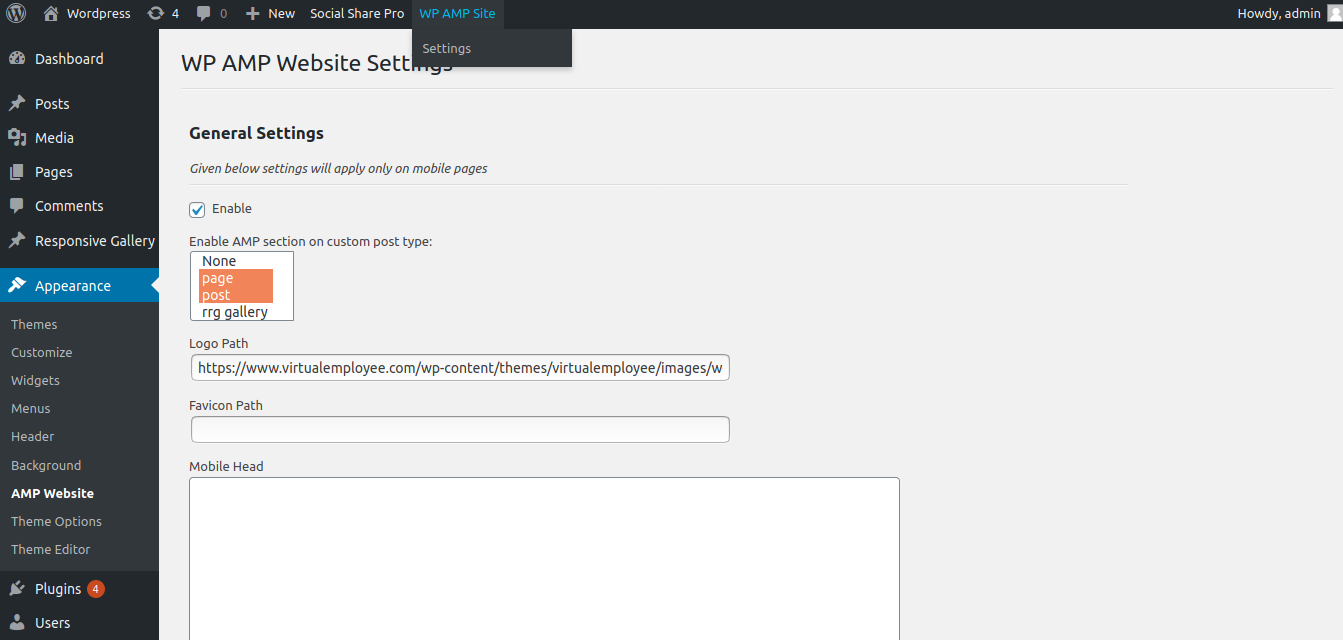Open the WordPress logo menu

(x=16, y=14)
